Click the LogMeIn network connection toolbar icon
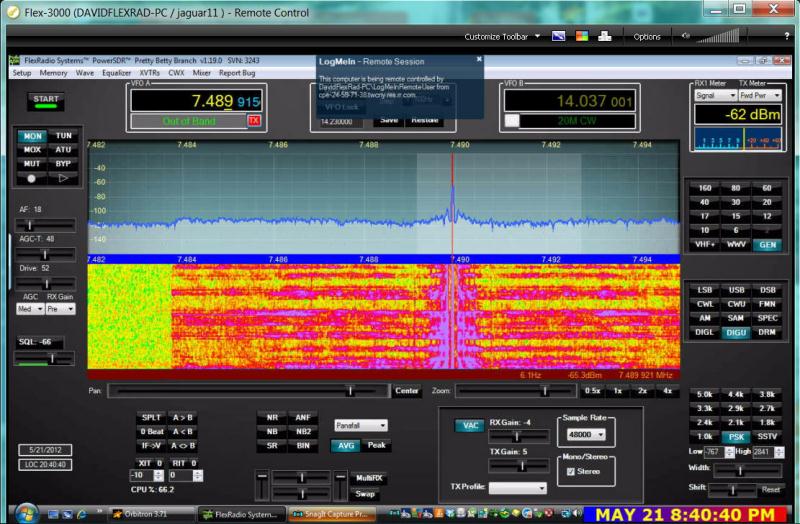The width and height of the screenshot is (800, 524). coord(605,36)
